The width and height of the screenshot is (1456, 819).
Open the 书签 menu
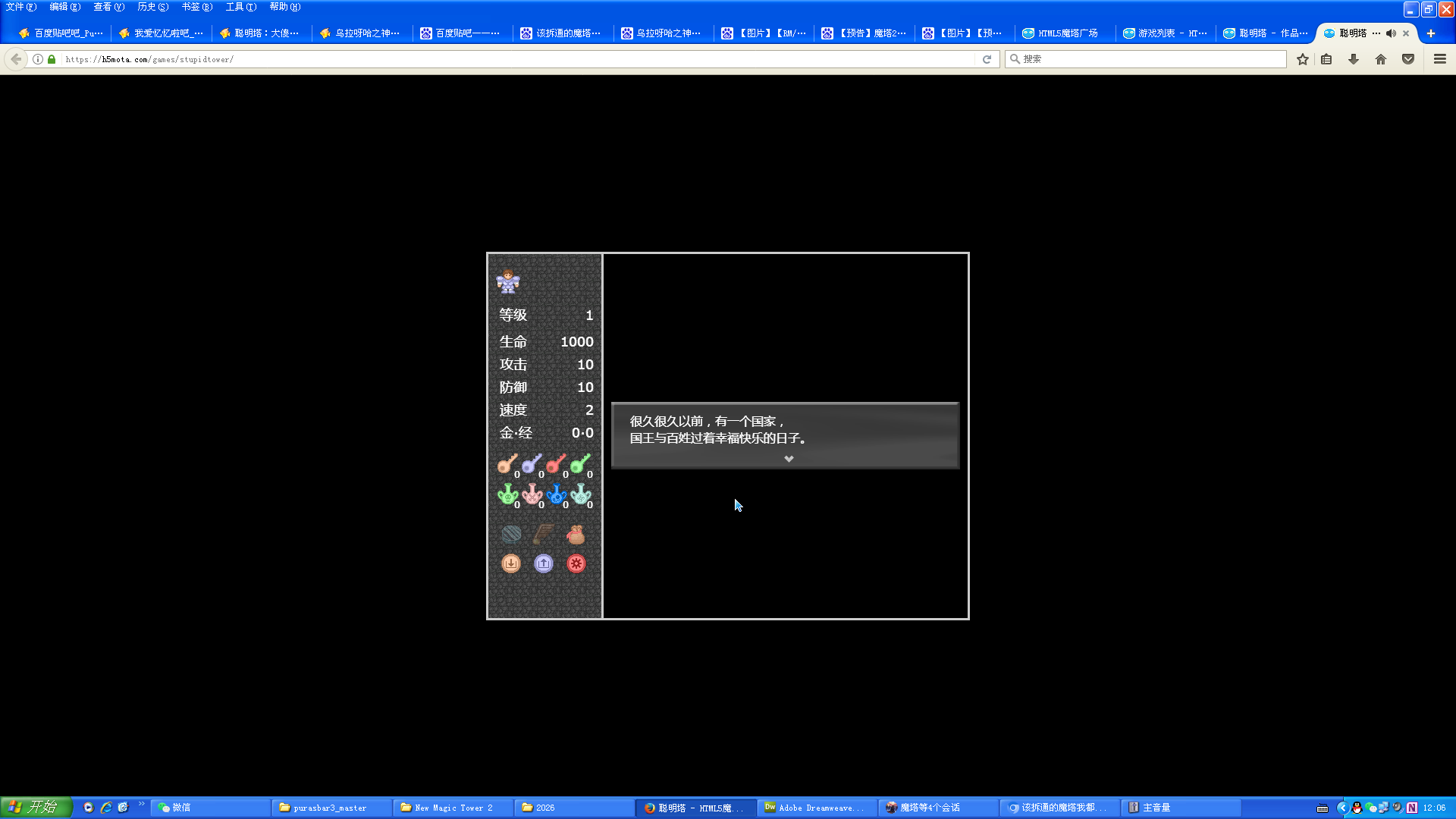tap(197, 7)
